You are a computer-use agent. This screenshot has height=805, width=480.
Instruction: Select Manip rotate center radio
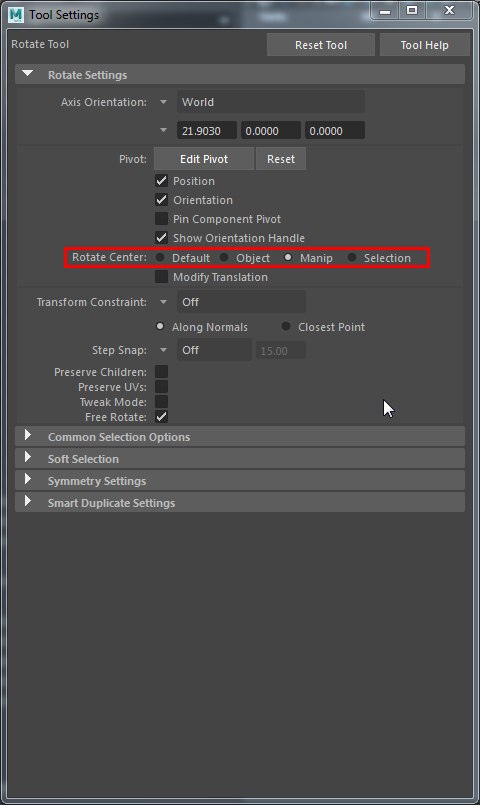(288, 257)
